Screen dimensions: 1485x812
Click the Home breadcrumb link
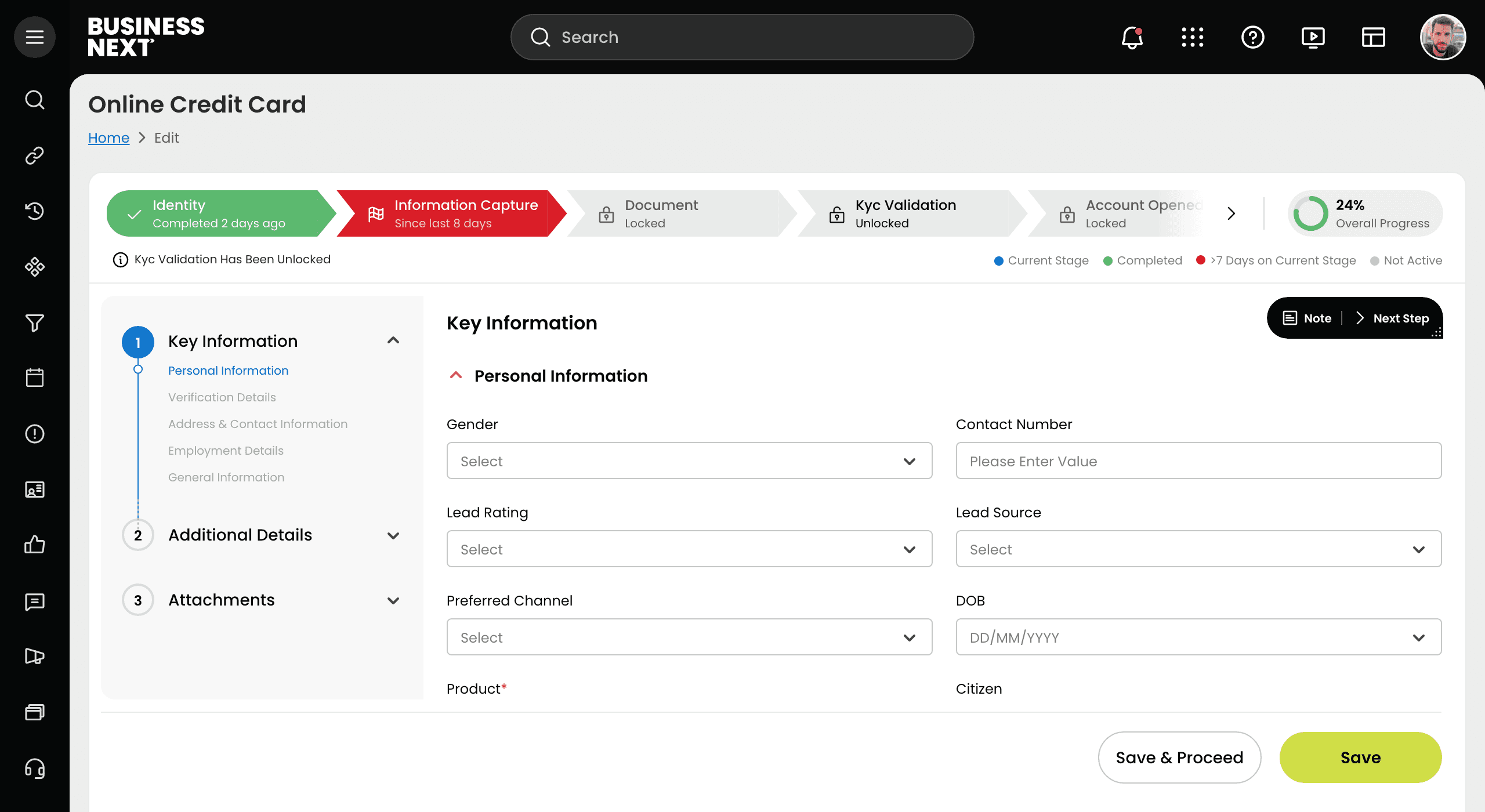tap(108, 138)
